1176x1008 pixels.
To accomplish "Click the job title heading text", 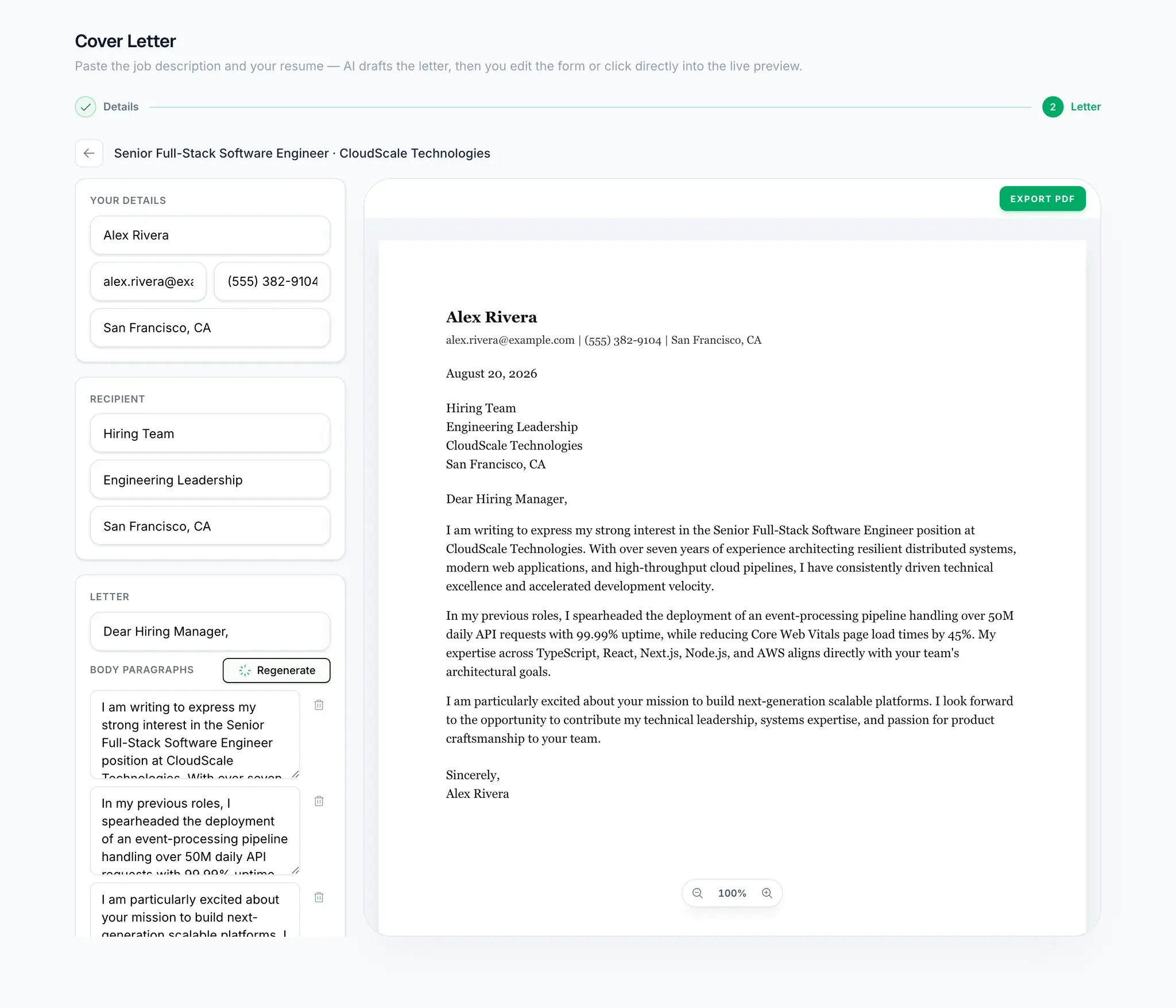I will tap(302, 153).
